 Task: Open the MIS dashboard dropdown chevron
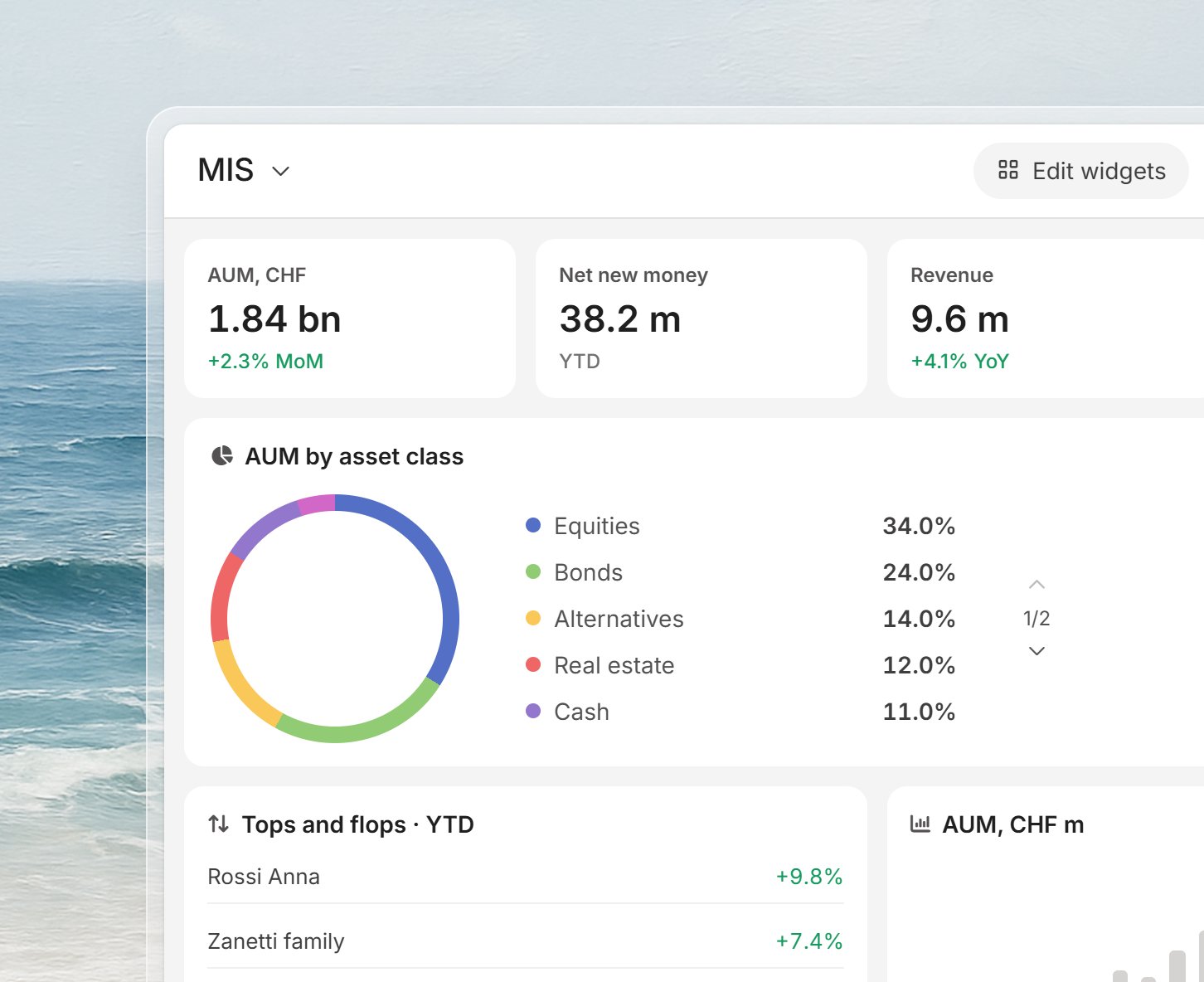click(x=281, y=172)
